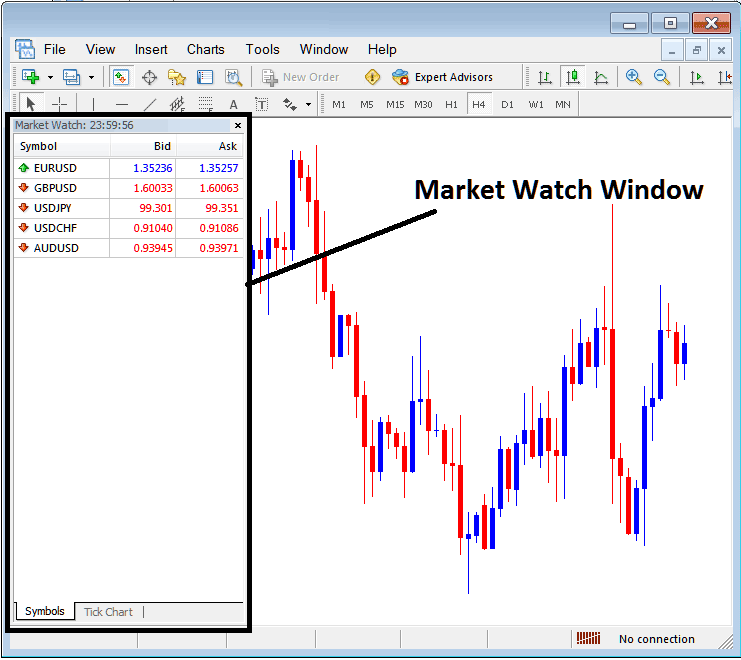Click the Expert Advisors button
741x660 pixels.
pyautogui.click(x=442, y=77)
